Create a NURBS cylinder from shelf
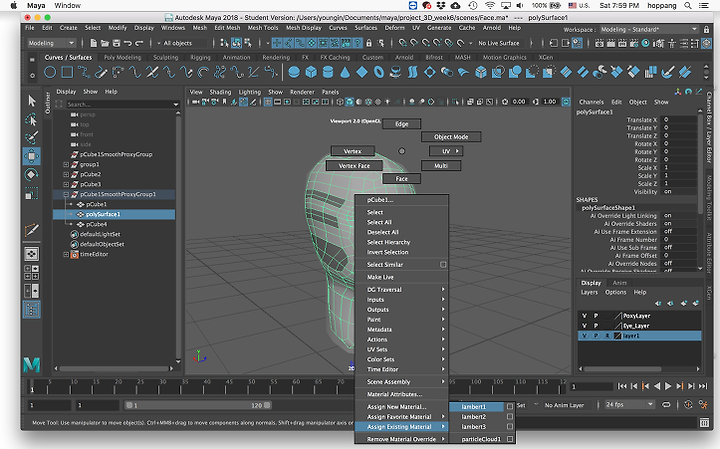The image size is (720, 449). [x=328, y=72]
